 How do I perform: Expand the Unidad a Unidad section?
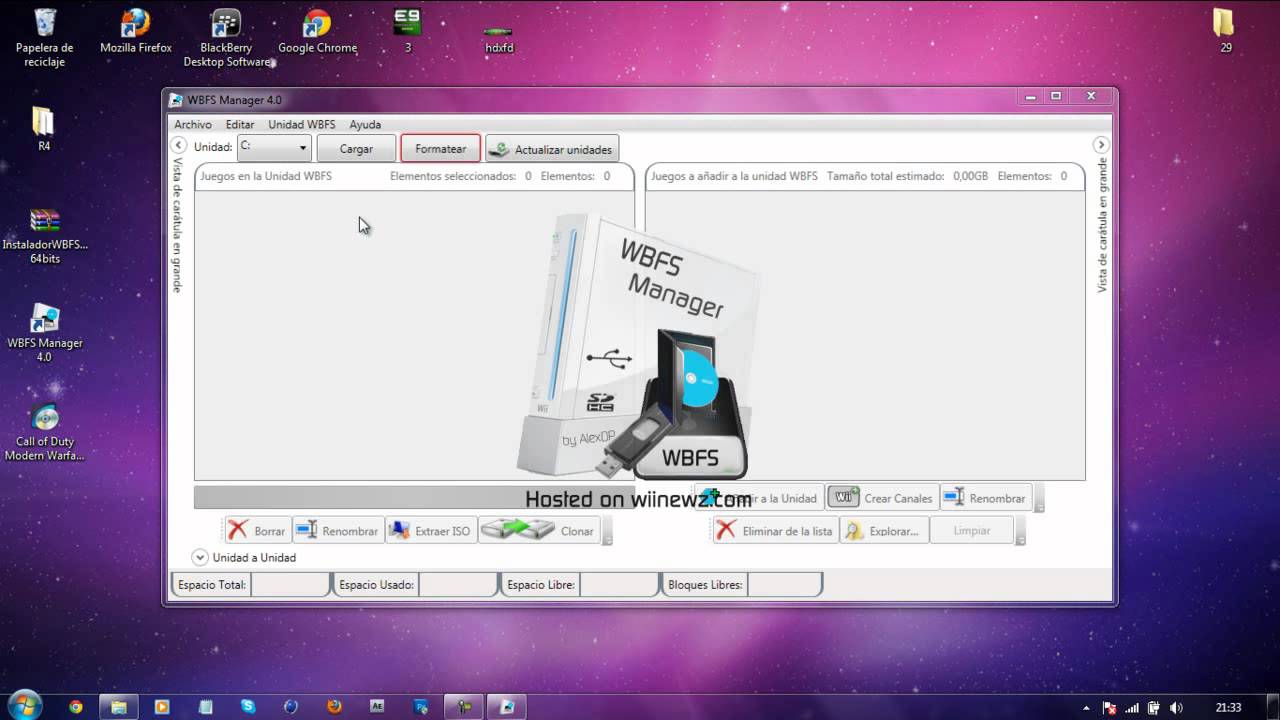[199, 557]
